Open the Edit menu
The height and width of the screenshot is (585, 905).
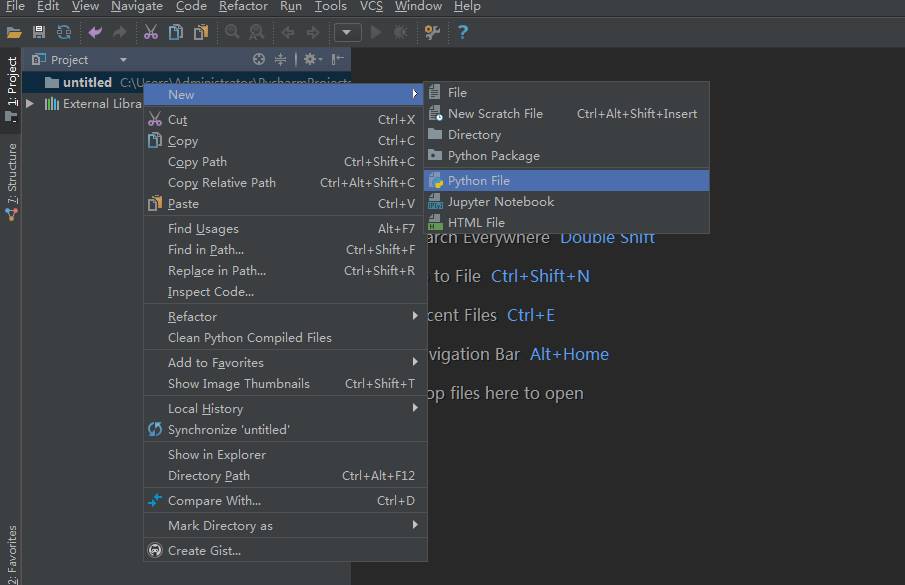coord(48,6)
